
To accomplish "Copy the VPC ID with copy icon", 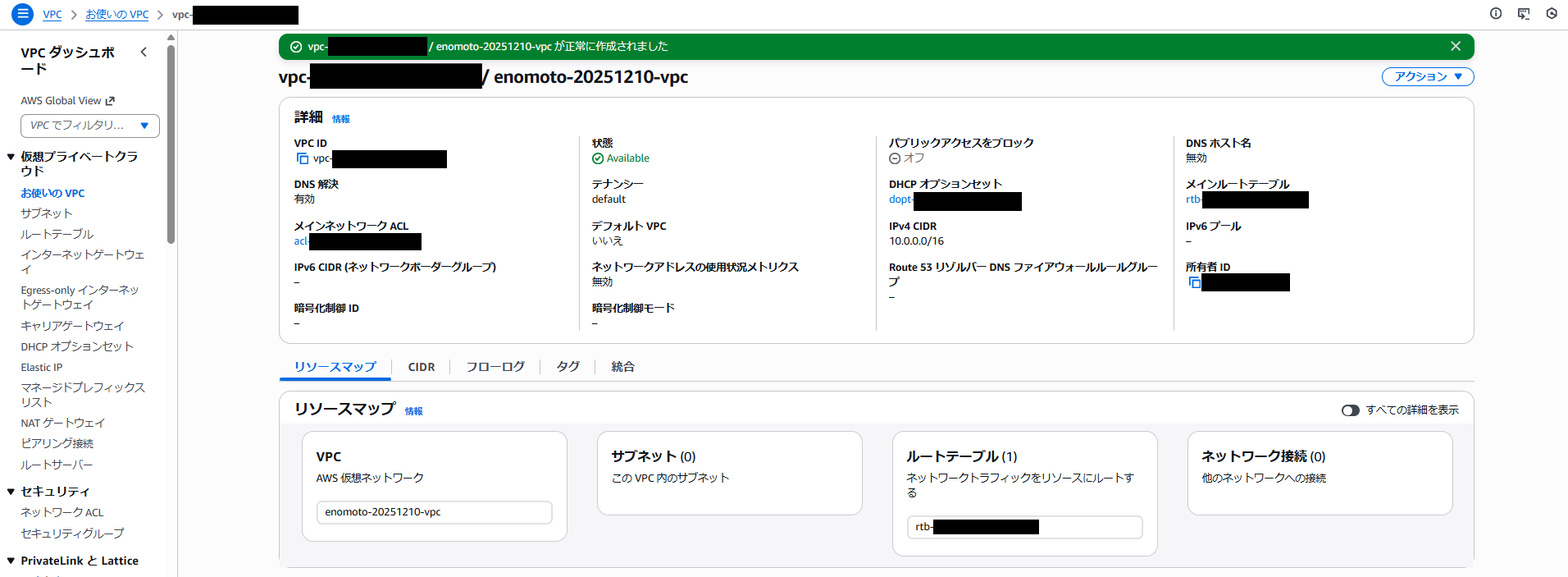I will click(303, 158).
